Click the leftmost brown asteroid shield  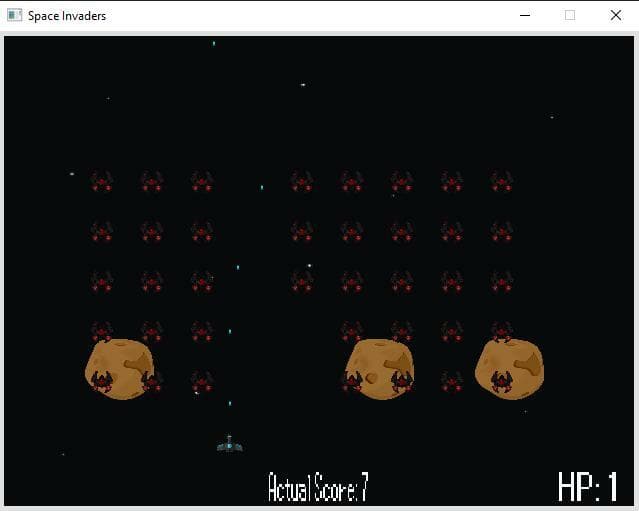[119, 369]
